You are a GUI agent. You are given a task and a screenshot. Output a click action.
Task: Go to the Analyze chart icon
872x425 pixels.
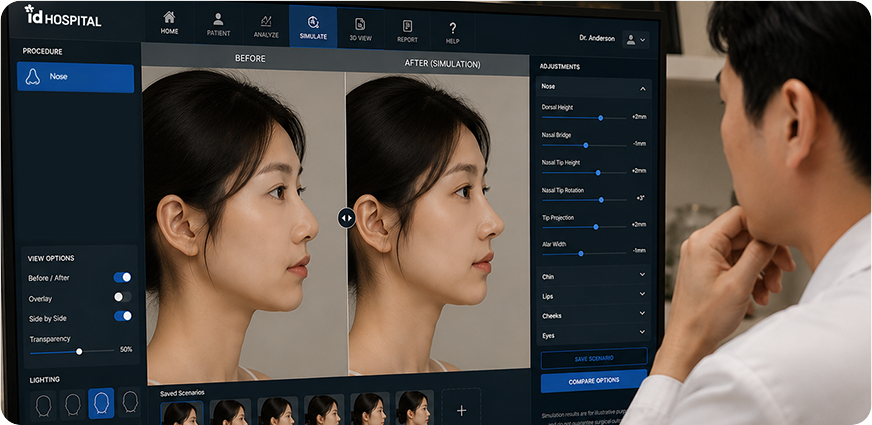[266, 21]
